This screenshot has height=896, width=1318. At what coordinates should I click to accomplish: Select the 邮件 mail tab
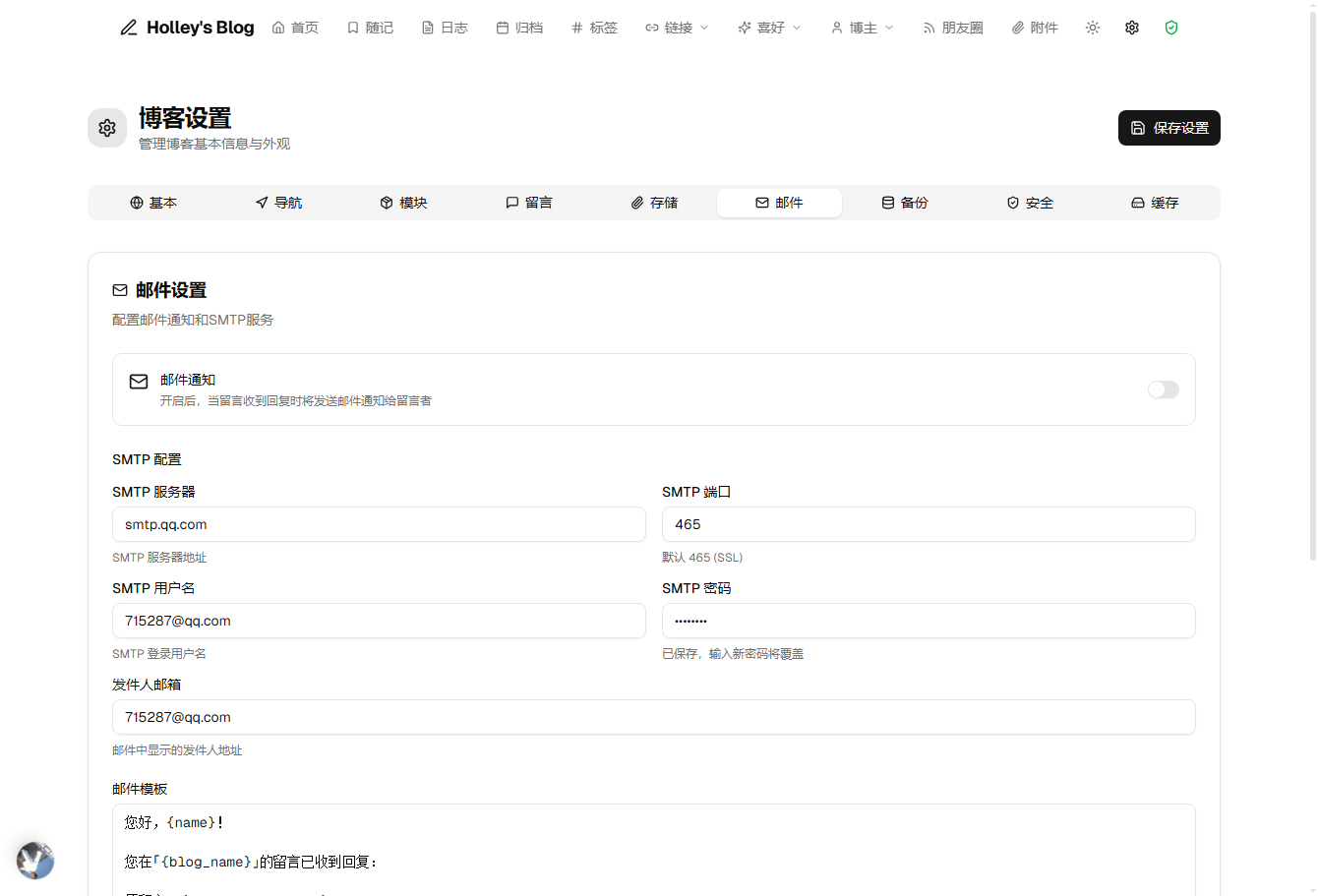(779, 203)
